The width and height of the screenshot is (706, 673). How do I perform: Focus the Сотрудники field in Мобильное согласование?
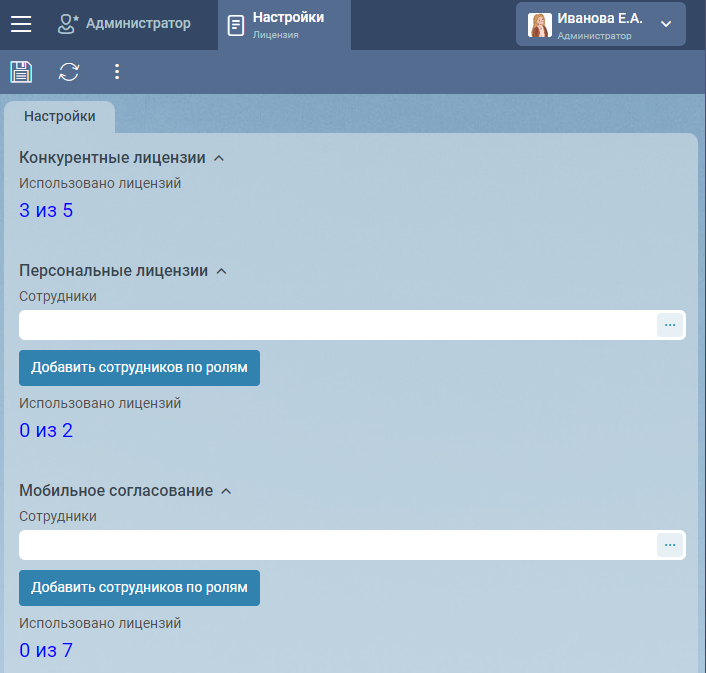pos(336,545)
